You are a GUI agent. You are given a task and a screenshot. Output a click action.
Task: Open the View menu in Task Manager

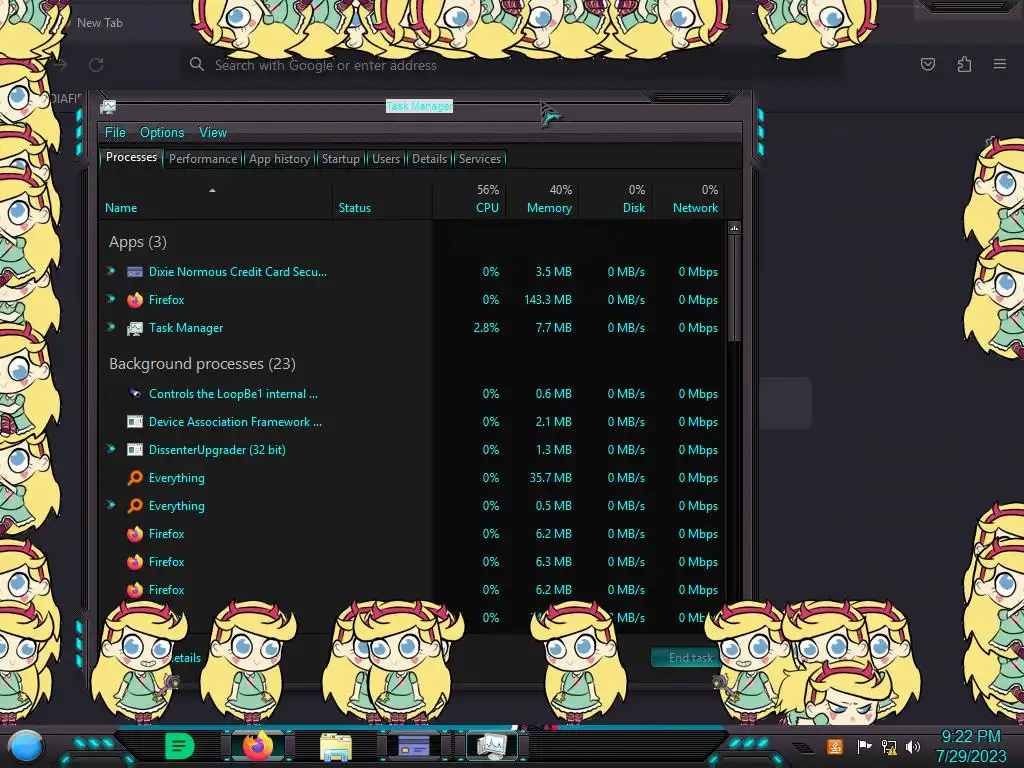pos(213,133)
